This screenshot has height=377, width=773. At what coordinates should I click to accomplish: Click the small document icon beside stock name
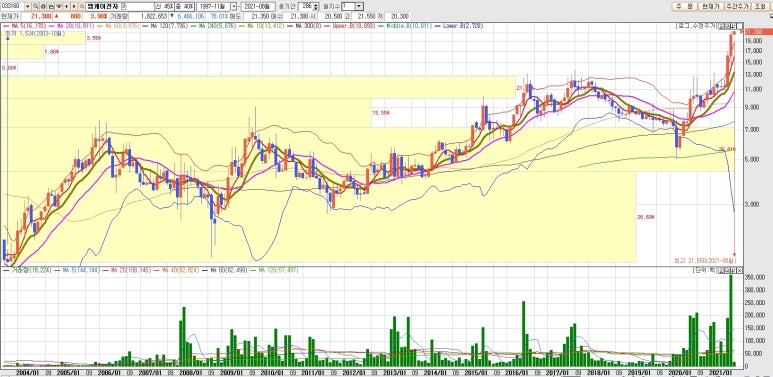[124, 6]
